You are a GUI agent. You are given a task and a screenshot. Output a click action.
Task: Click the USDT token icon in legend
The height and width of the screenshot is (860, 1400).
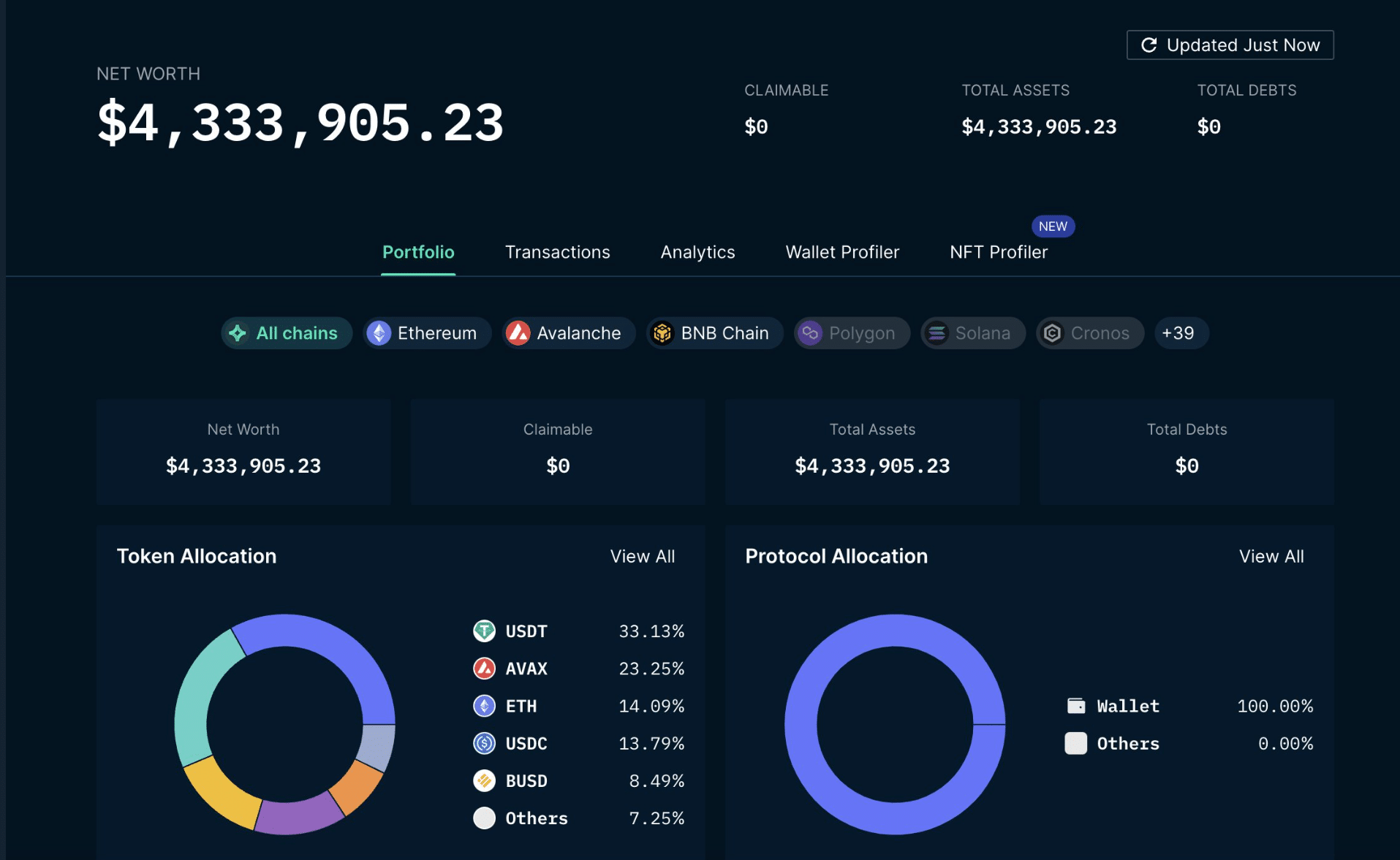coord(484,631)
